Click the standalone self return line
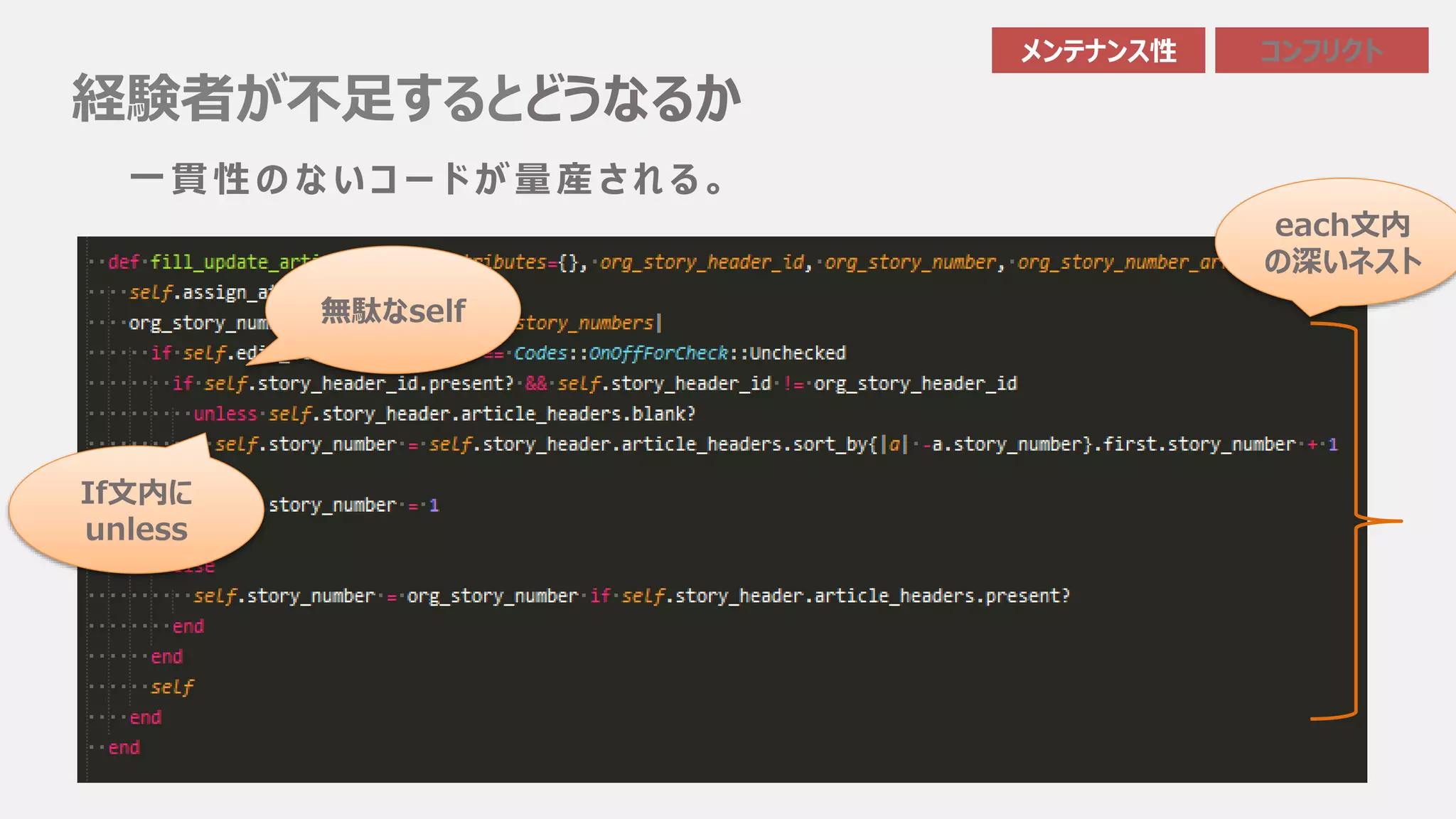Screen dimensions: 1456x819 pos(172,687)
